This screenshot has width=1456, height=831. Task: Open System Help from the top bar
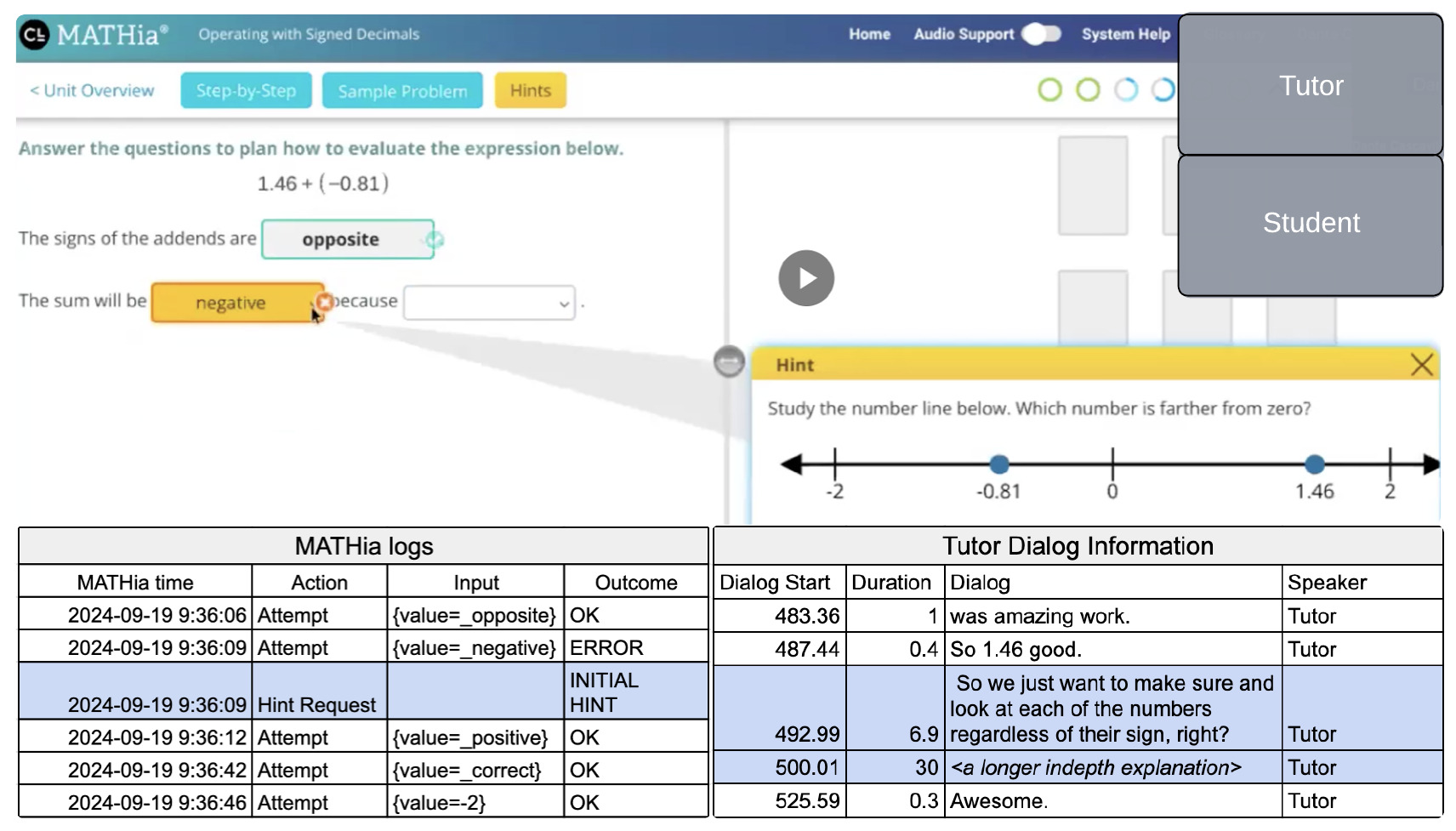pos(1125,34)
